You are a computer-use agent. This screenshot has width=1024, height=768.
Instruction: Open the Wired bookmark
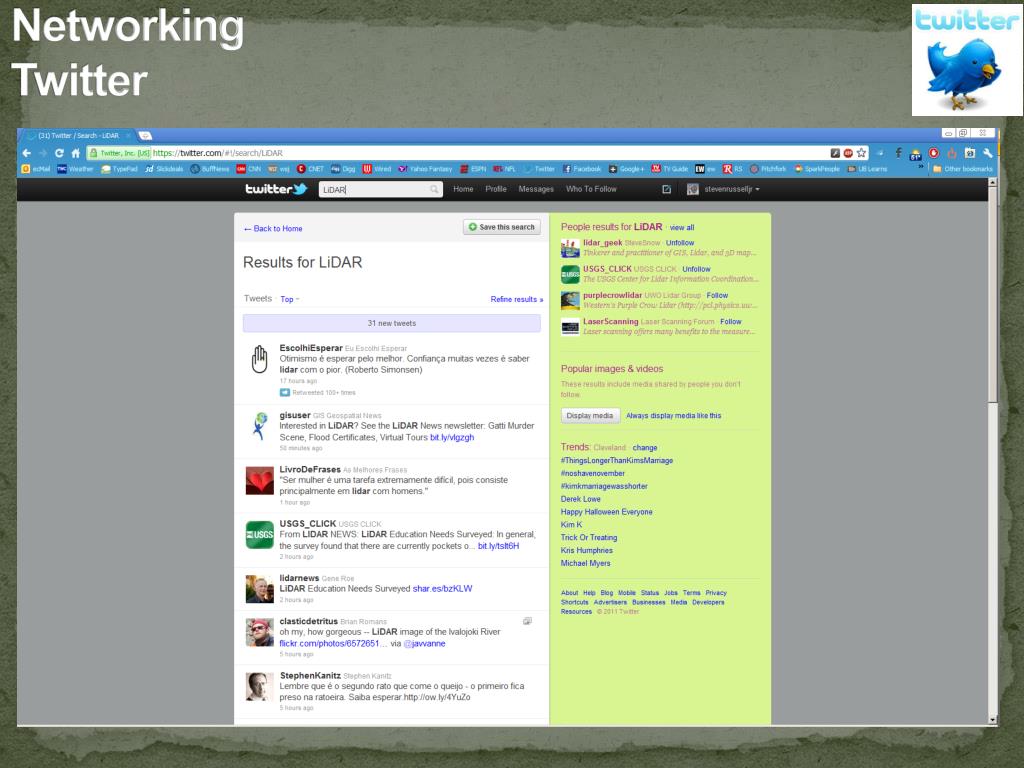point(377,169)
